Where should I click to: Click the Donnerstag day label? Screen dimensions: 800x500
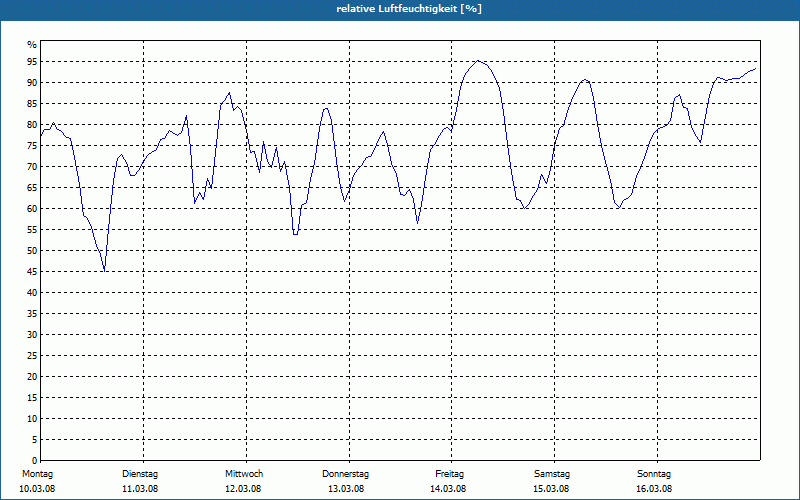[x=345, y=474]
